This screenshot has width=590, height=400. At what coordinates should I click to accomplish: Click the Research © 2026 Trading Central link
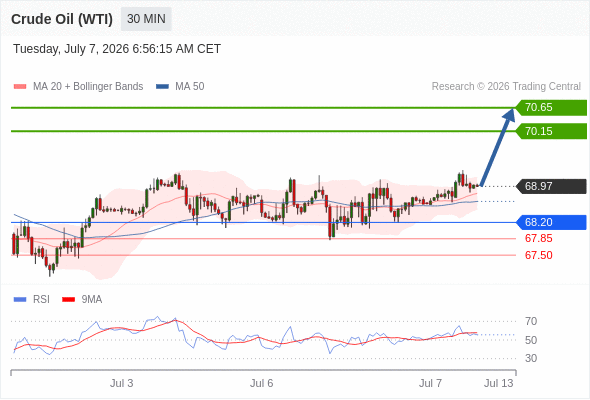pos(506,87)
